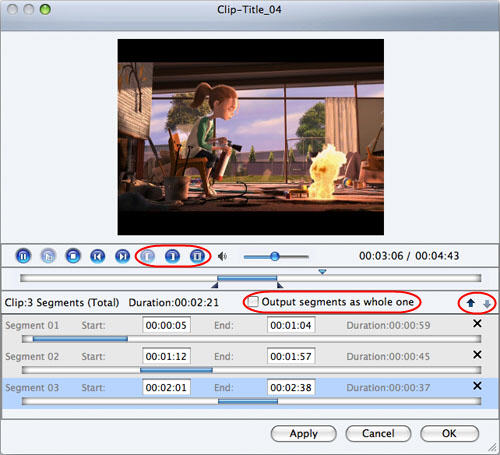
Task: Click the volume slider knob
Action: tap(275, 256)
